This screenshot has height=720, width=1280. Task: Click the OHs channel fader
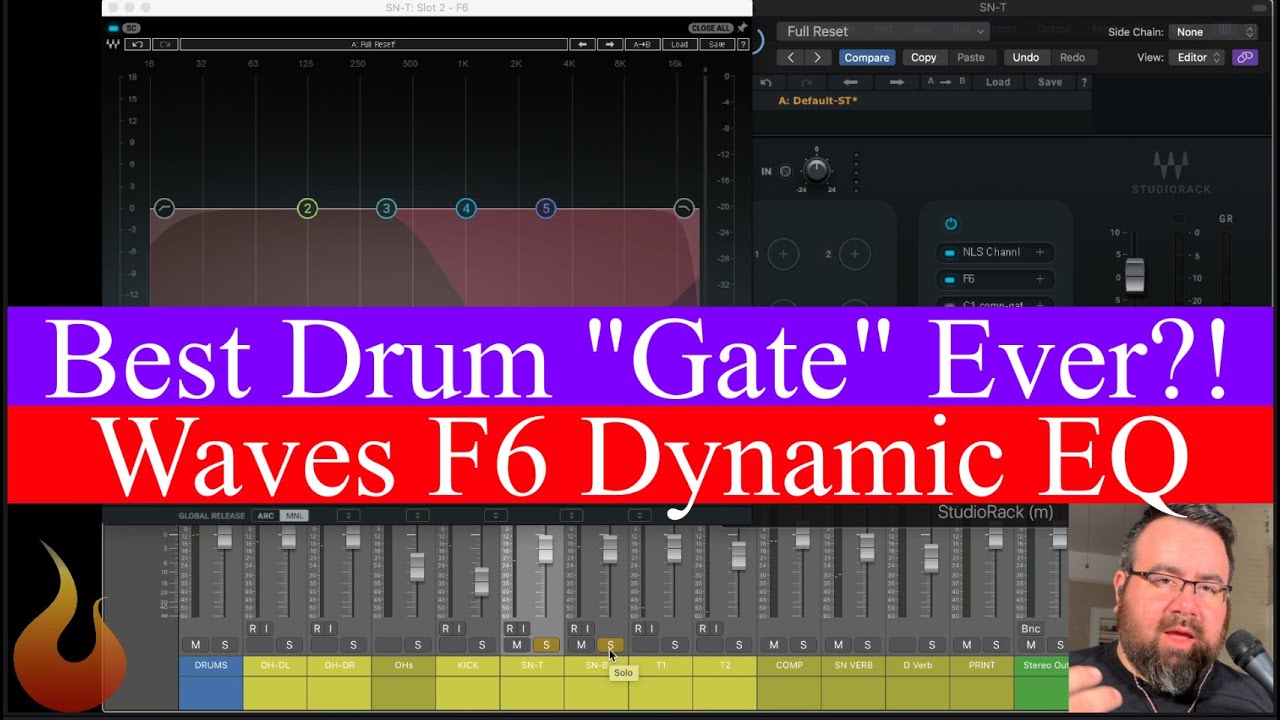[x=417, y=566]
